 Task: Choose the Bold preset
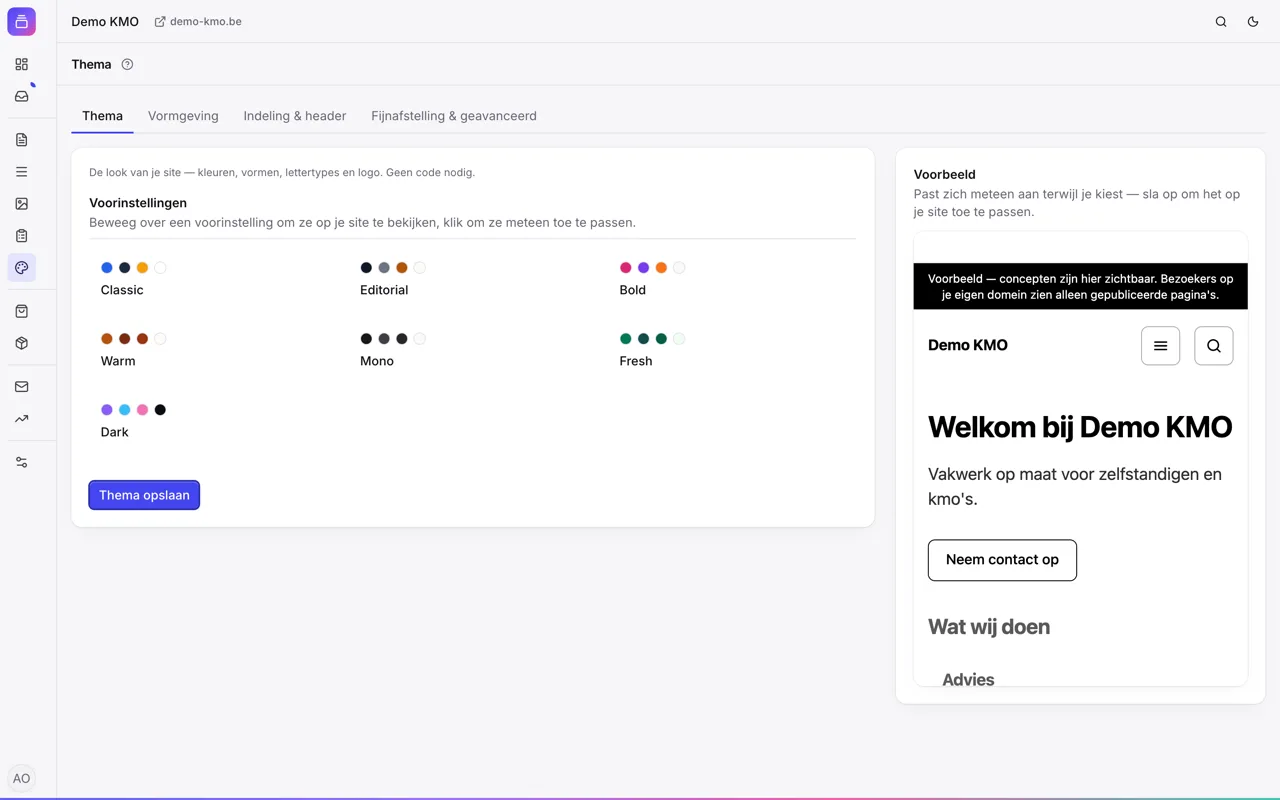click(733, 278)
